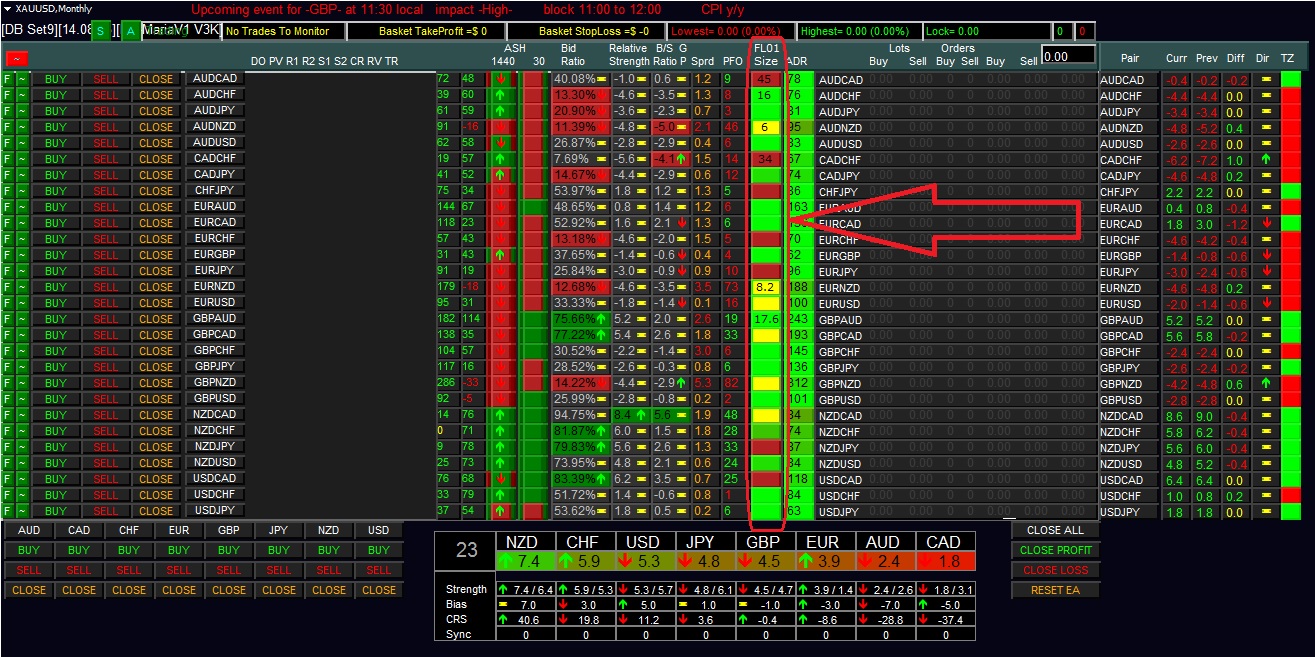Click the 40.08% Bid Ratio cell for AUDCAD

point(581,79)
